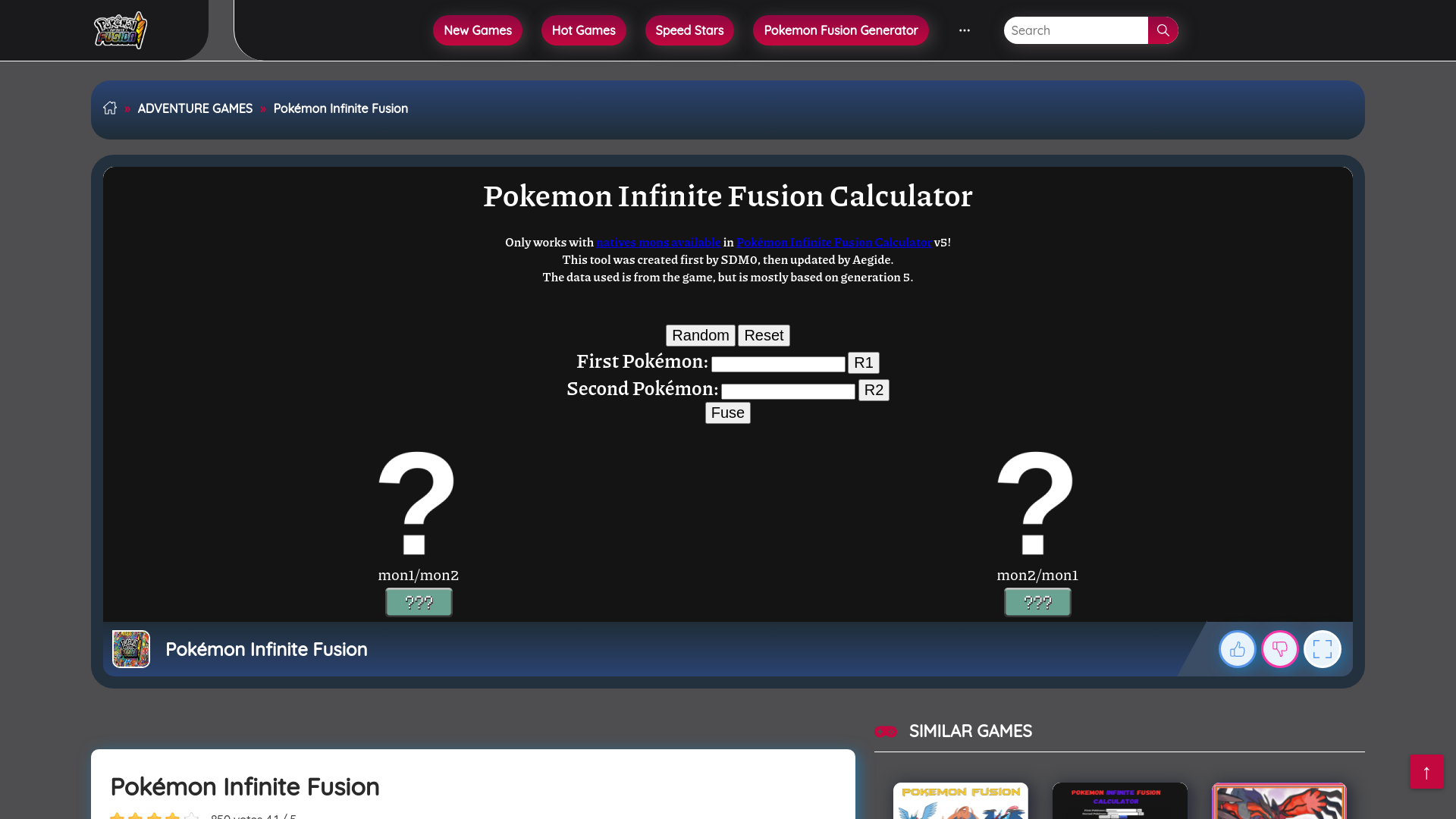Randomize second Pokémon with R2
The height and width of the screenshot is (819, 1456).
point(874,390)
